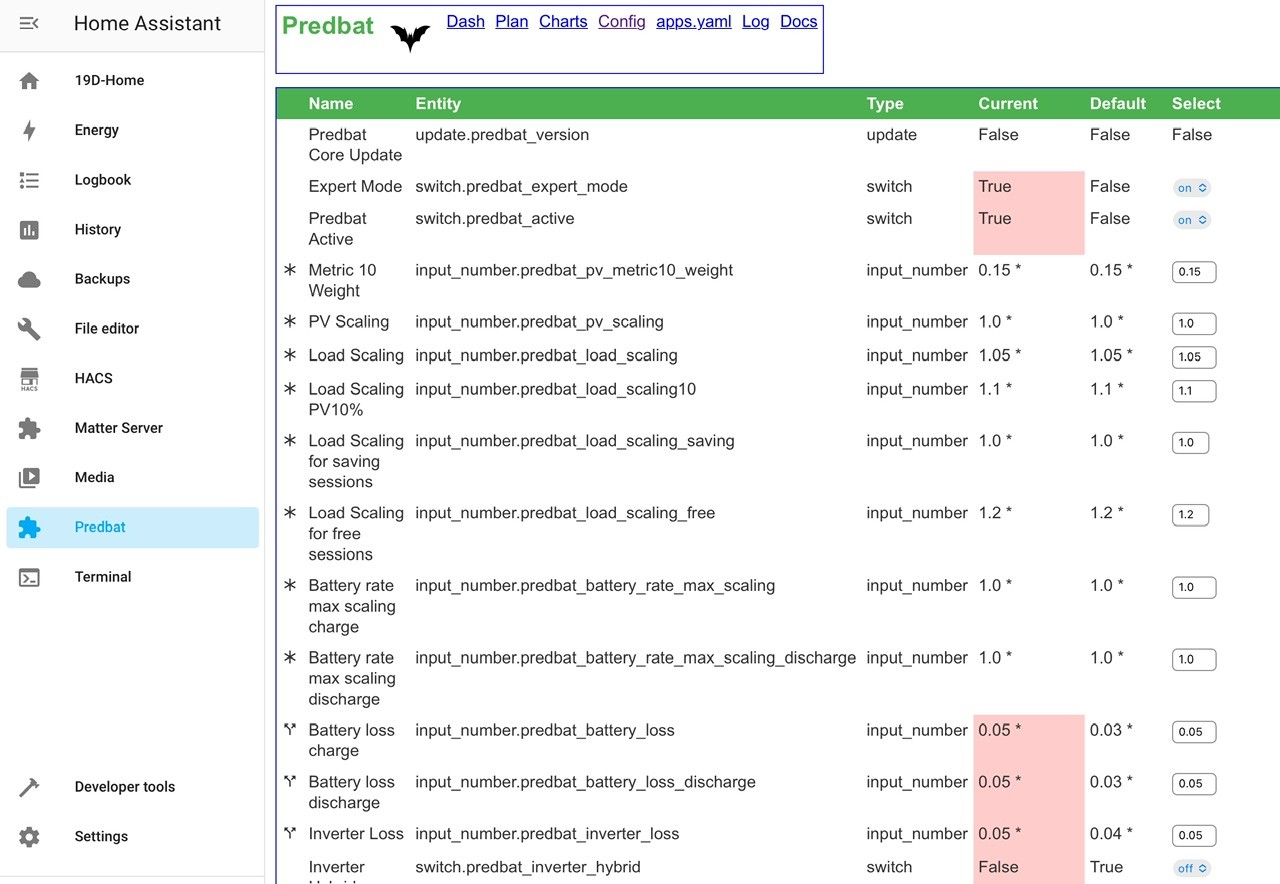The image size is (1280, 884).
Task: Select Energy in the sidebar
Action: 132,130
